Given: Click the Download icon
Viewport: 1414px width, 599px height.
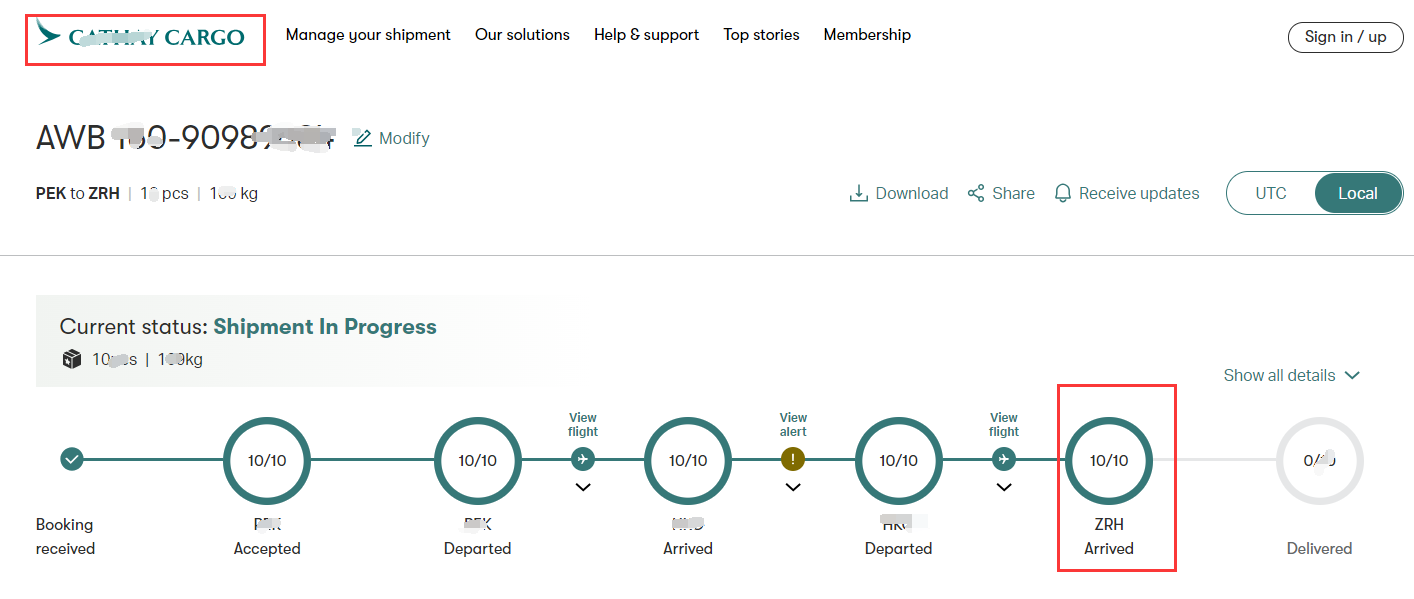Looking at the screenshot, I should [x=858, y=193].
